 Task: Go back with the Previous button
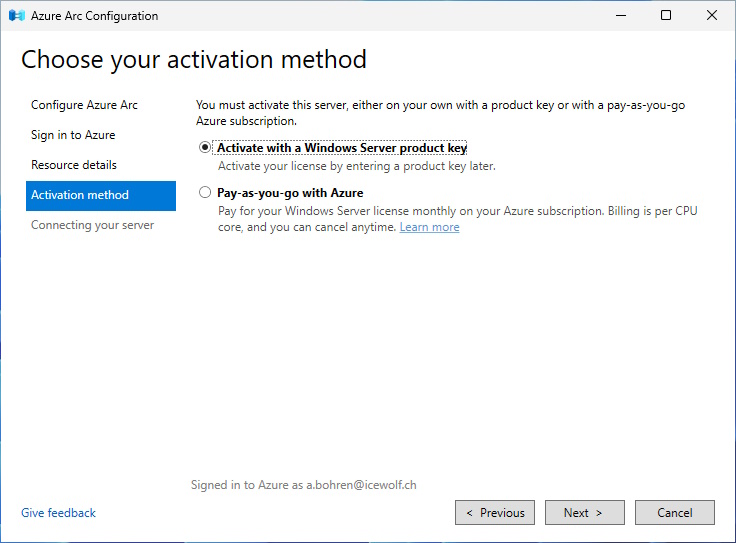495,512
